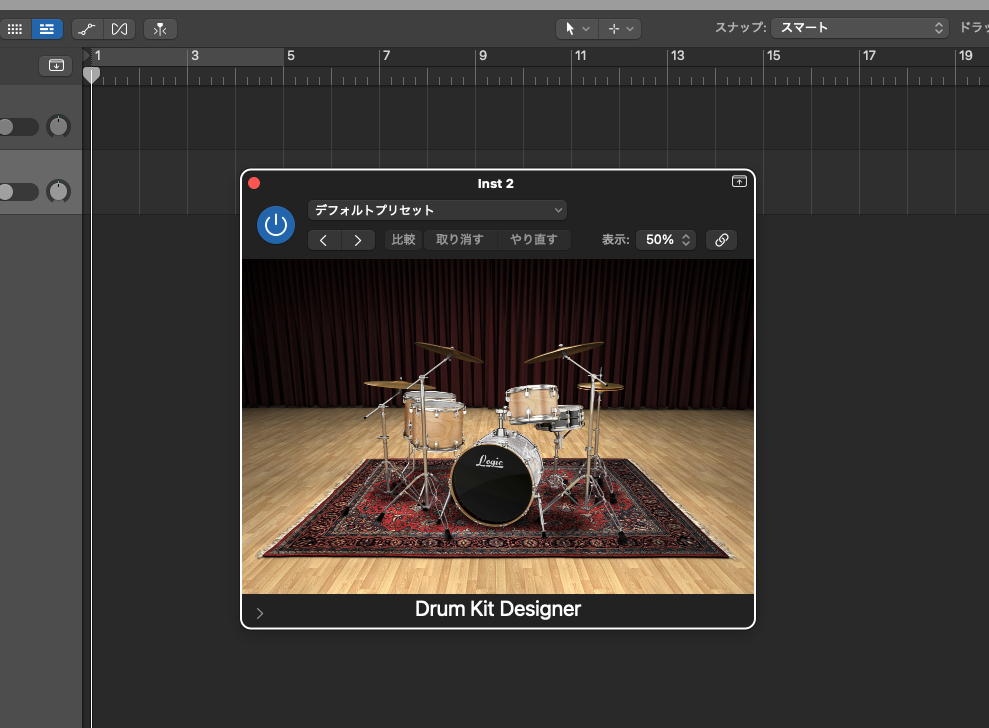Click the track header download-arrow icon
Screen dimensions: 989x728
coord(56,66)
